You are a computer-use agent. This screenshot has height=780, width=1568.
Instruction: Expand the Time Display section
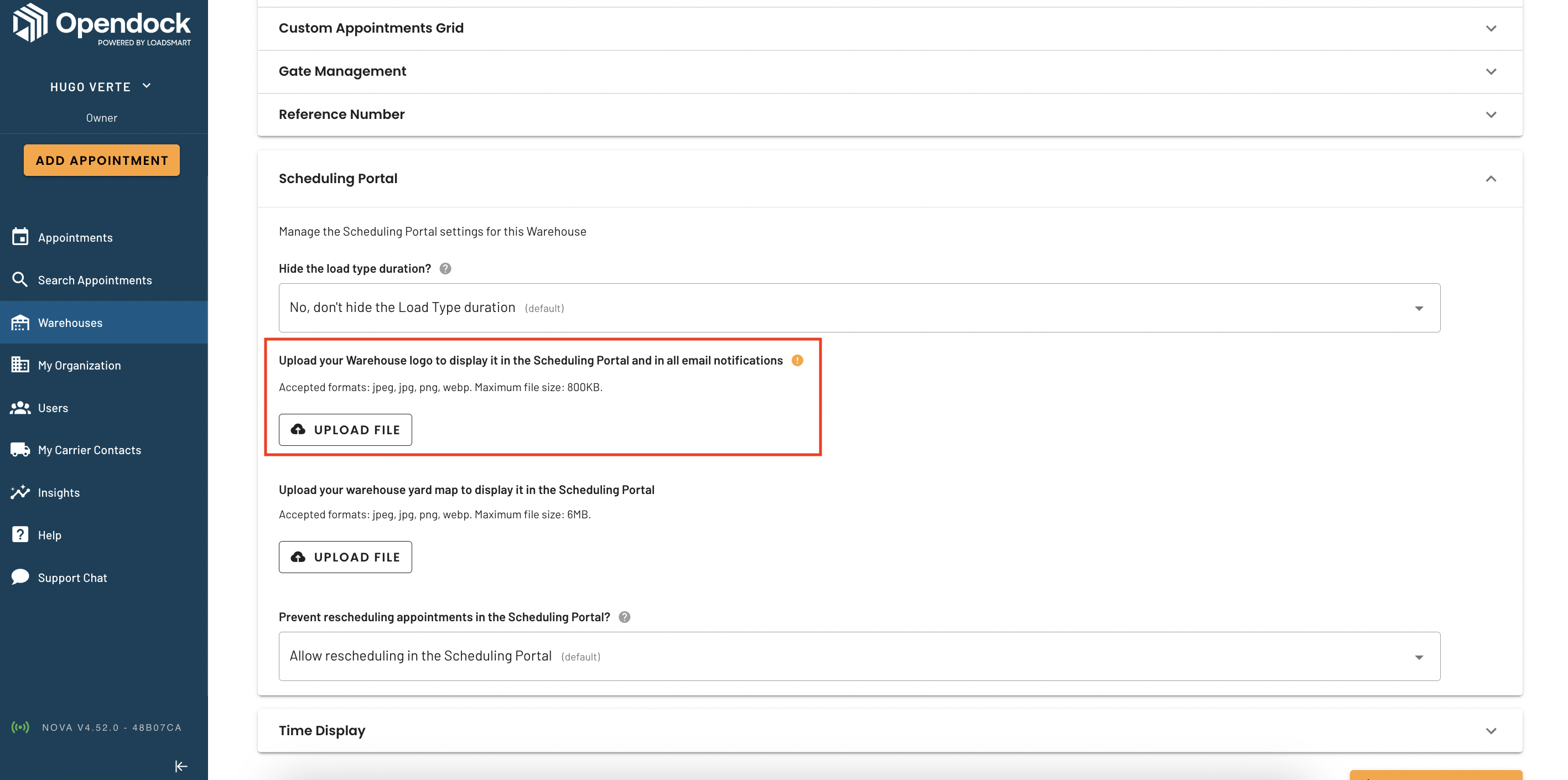(x=890, y=730)
